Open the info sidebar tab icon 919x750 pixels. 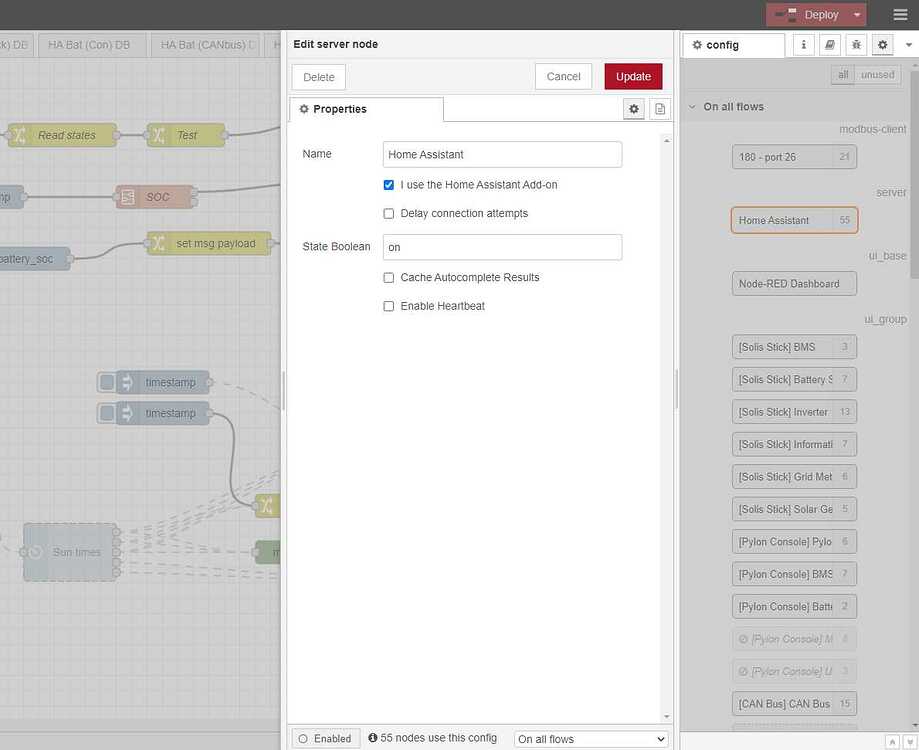click(803, 45)
